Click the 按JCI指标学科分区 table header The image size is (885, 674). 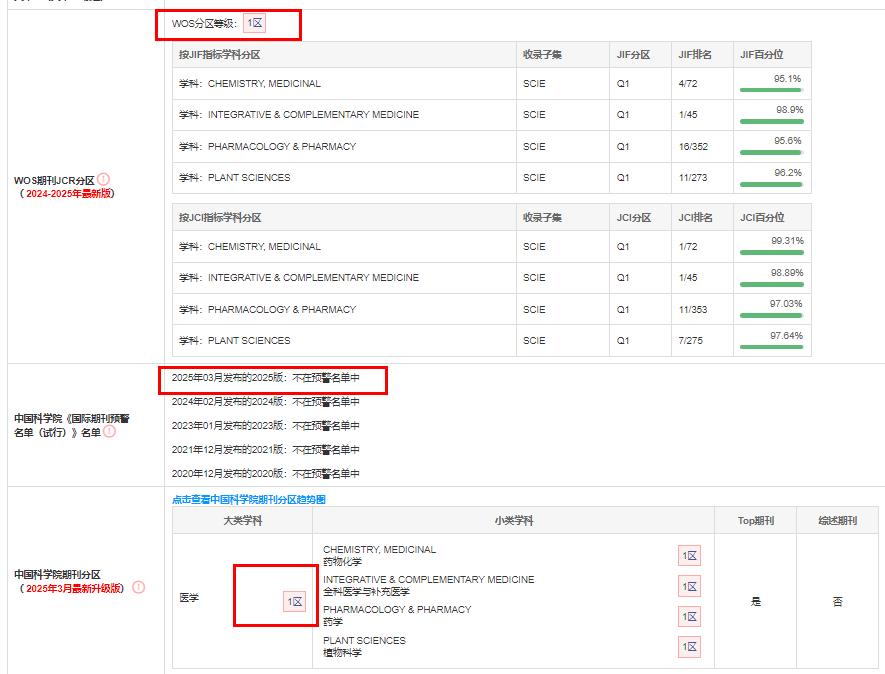coord(226,218)
